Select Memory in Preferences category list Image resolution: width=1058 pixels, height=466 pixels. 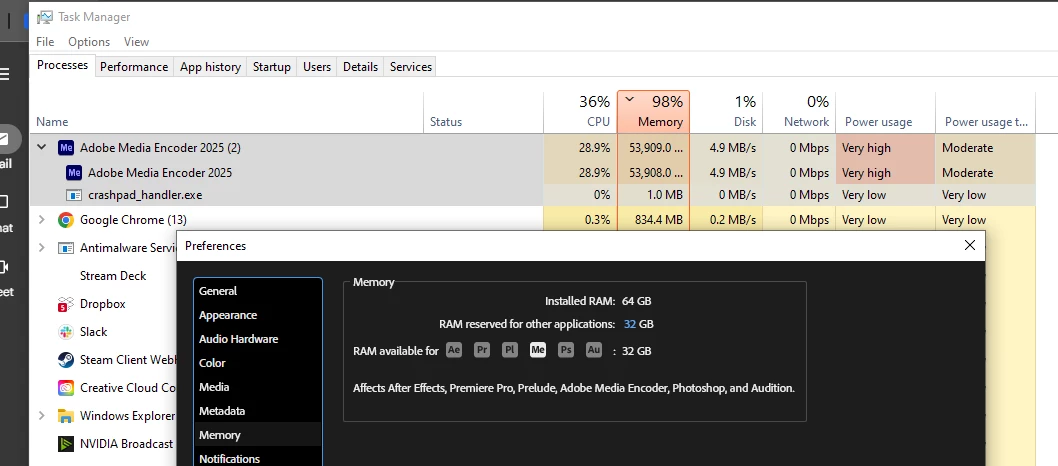tap(258, 435)
